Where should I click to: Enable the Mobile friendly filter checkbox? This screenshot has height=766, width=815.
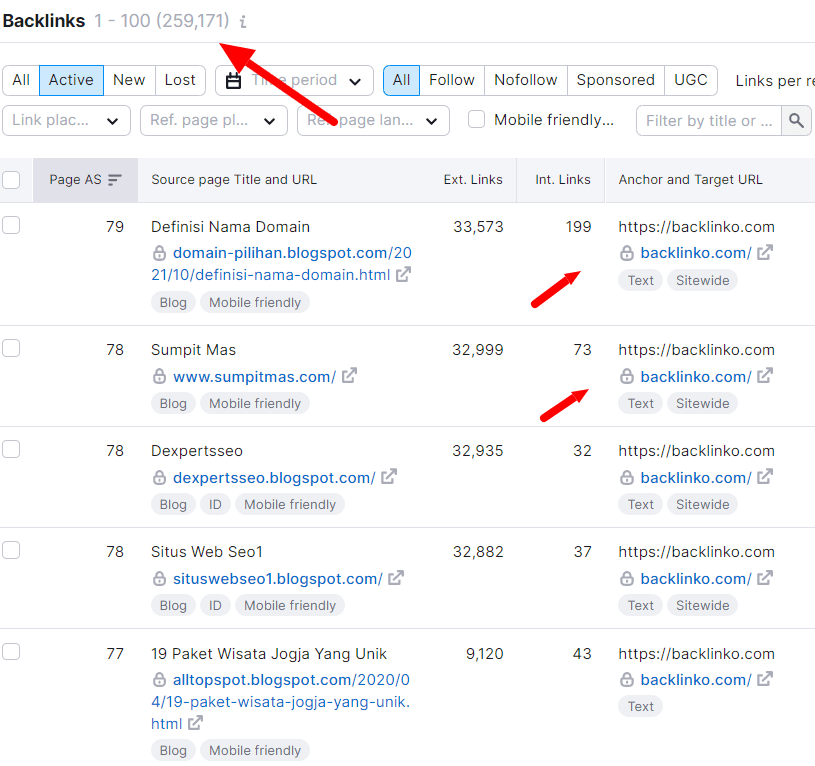pos(476,119)
